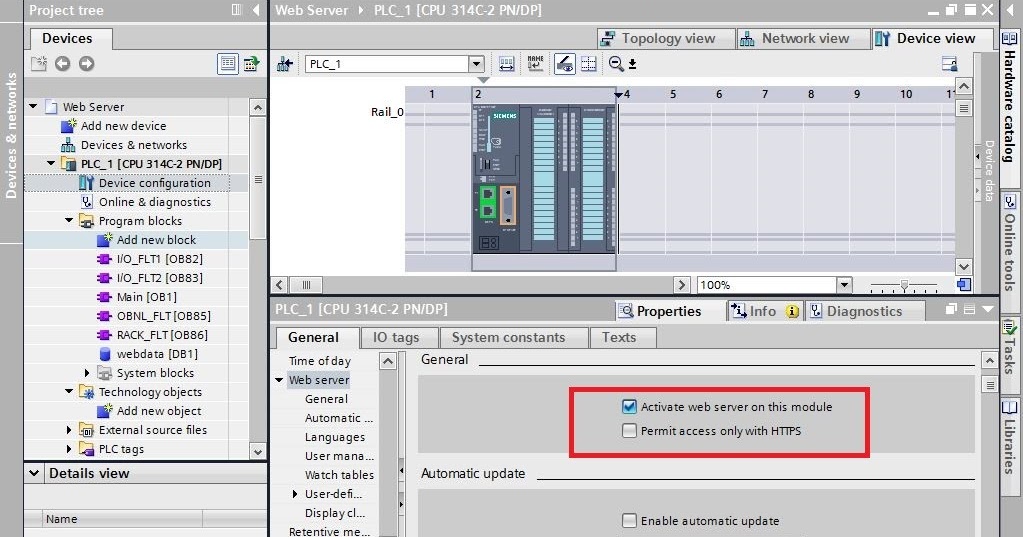Image resolution: width=1023 pixels, height=537 pixels.
Task: Open the PLC_1 device selection dropdown
Action: click(476, 64)
